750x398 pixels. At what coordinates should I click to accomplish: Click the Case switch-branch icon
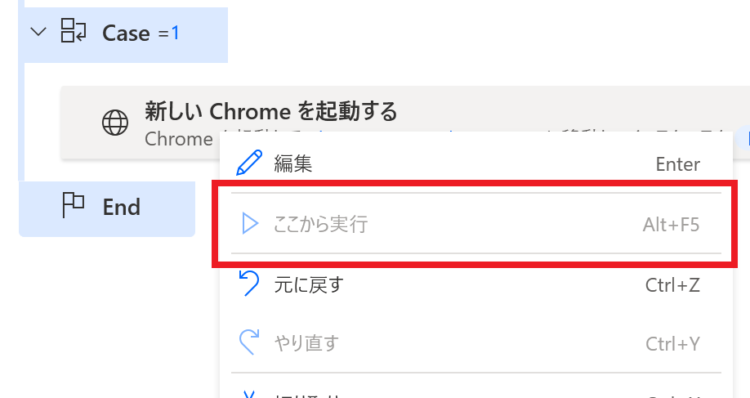74,31
